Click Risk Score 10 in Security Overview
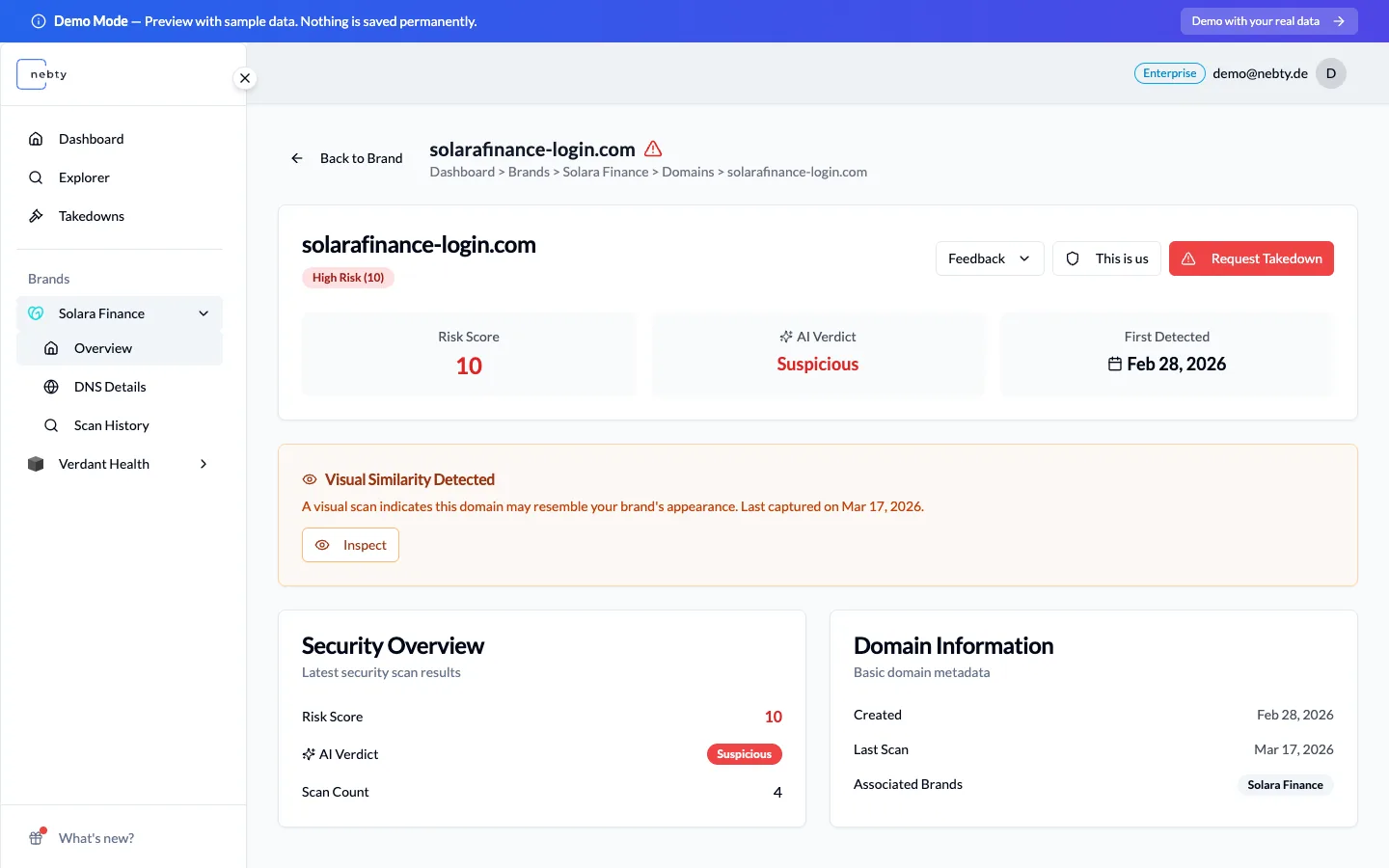1389x868 pixels. [774, 717]
